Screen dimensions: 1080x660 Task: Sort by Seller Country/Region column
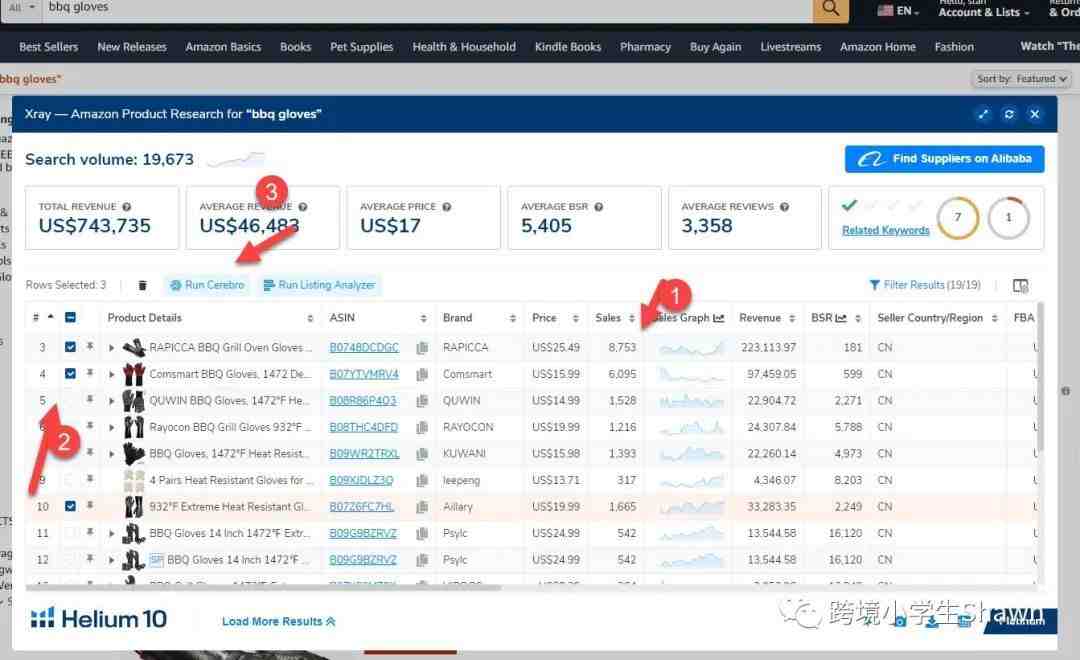tap(995, 318)
